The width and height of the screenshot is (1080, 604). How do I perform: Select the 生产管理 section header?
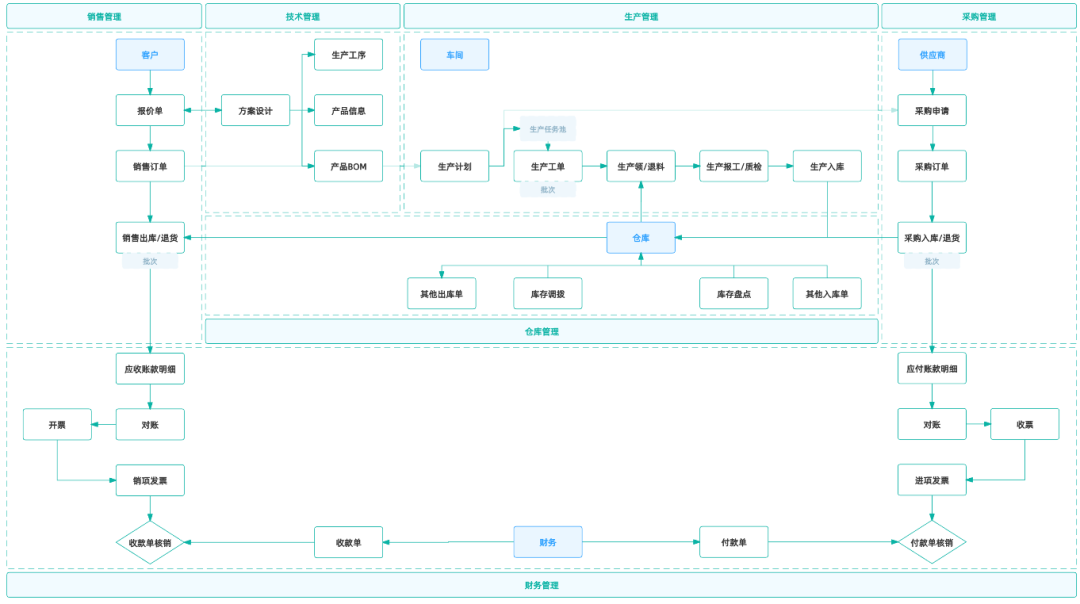tap(641, 17)
